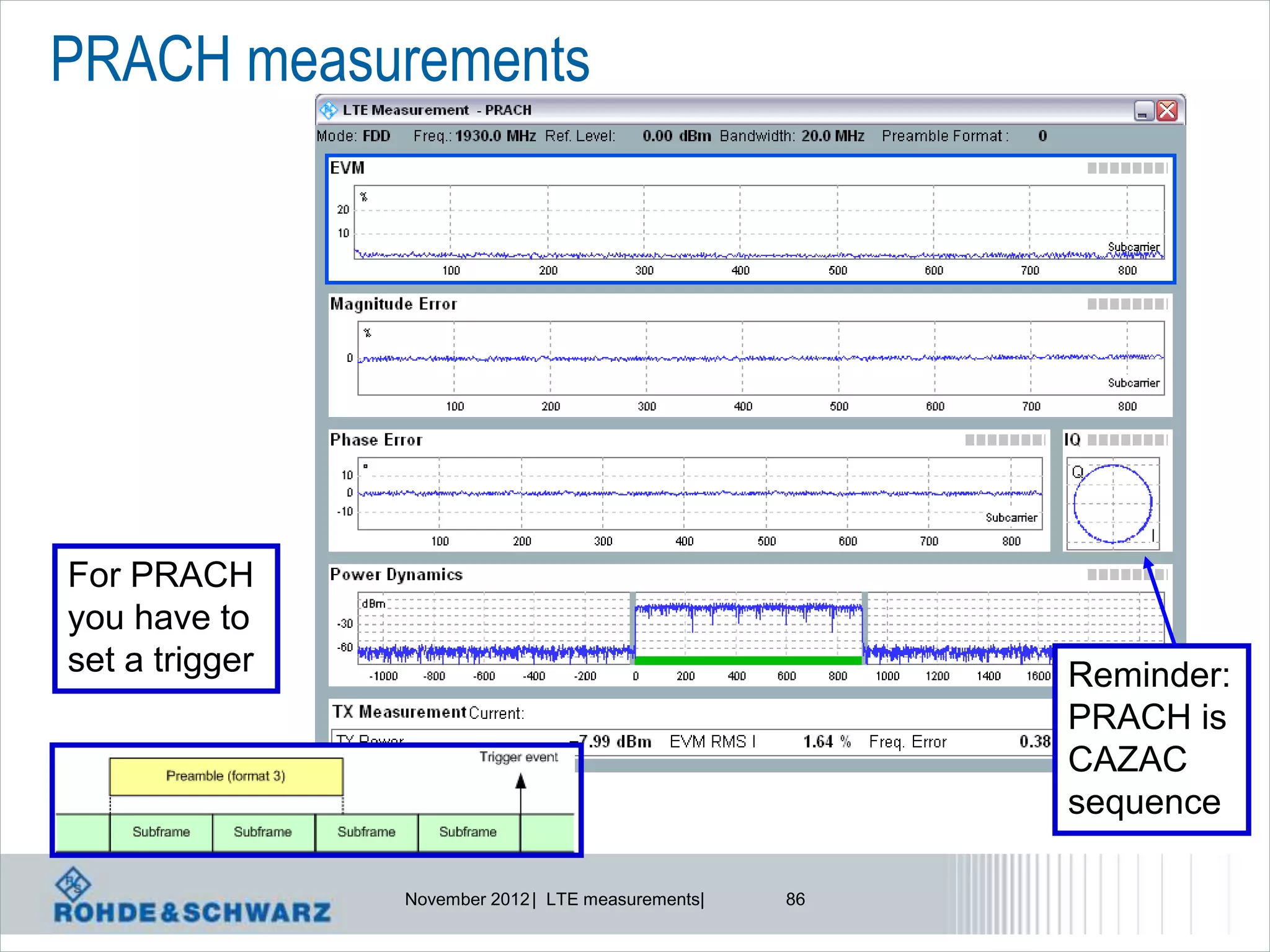Click the Preamble Format value 0
Image resolution: width=1270 pixels, height=952 pixels.
point(1042,136)
